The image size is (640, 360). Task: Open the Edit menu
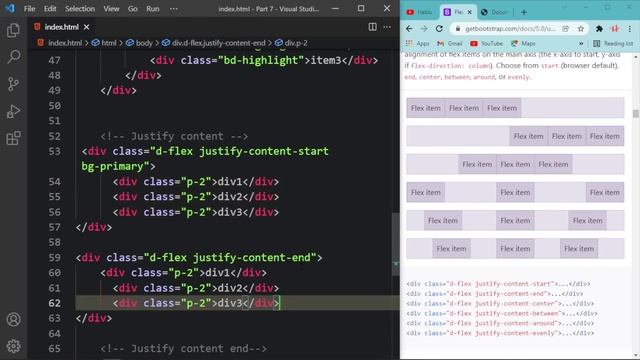(x=50, y=9)
